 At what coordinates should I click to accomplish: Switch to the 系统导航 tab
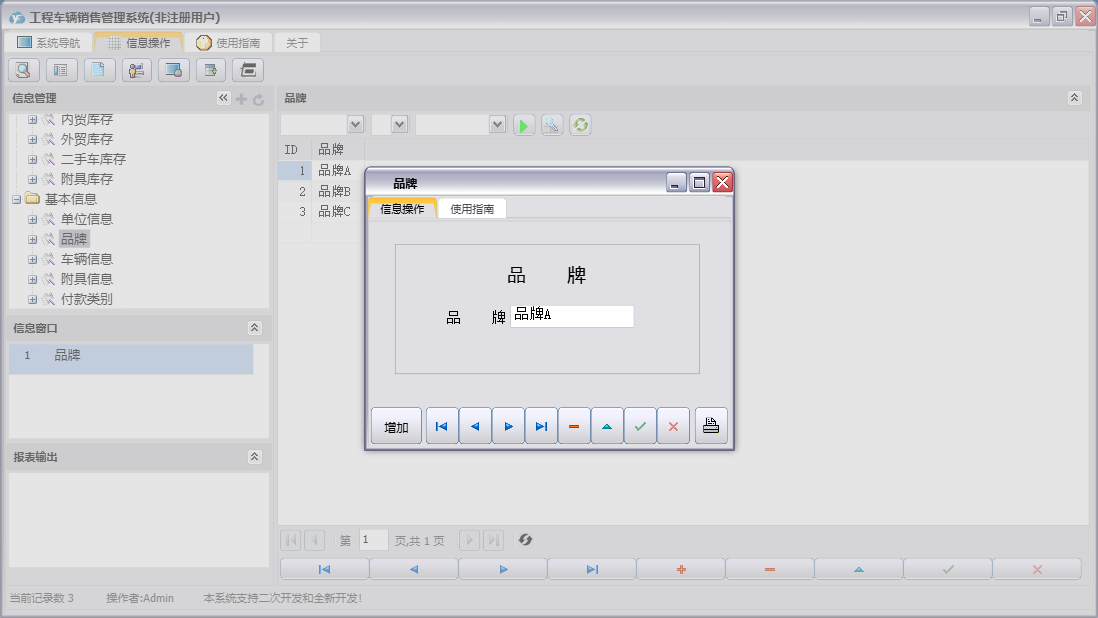[49, 43]
